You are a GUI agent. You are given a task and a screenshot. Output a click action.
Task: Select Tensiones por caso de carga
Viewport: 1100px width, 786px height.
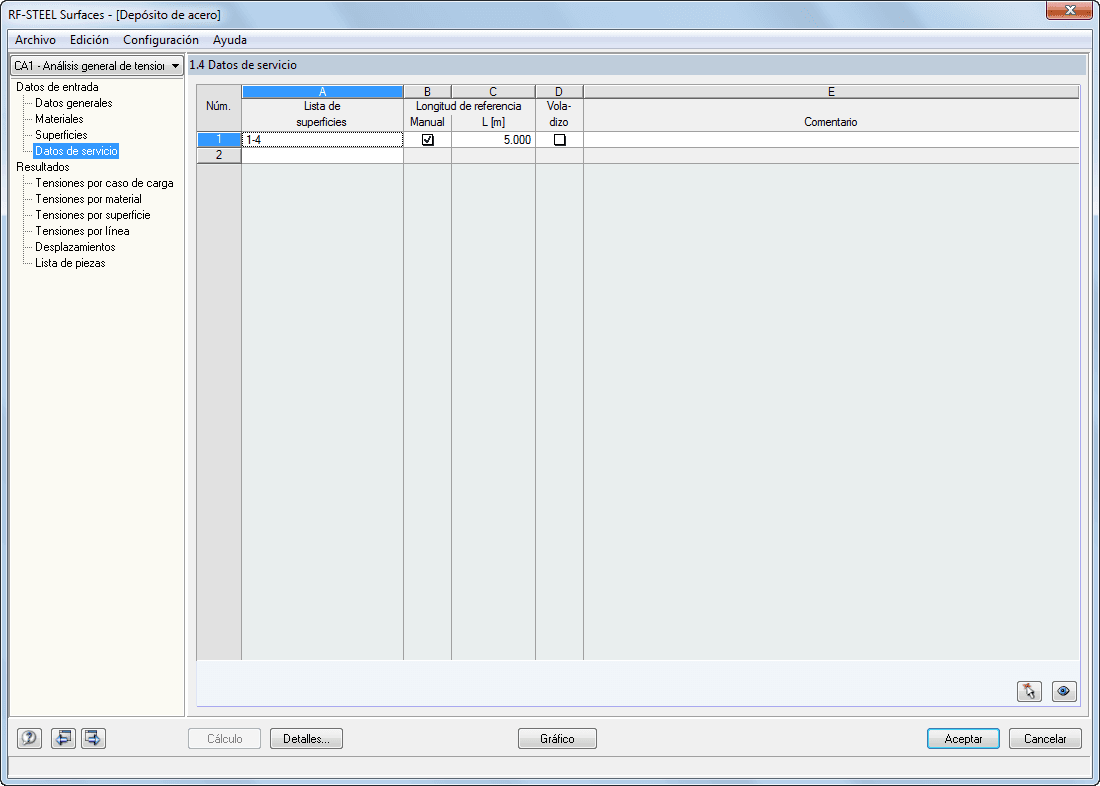[x=104, y=183]
